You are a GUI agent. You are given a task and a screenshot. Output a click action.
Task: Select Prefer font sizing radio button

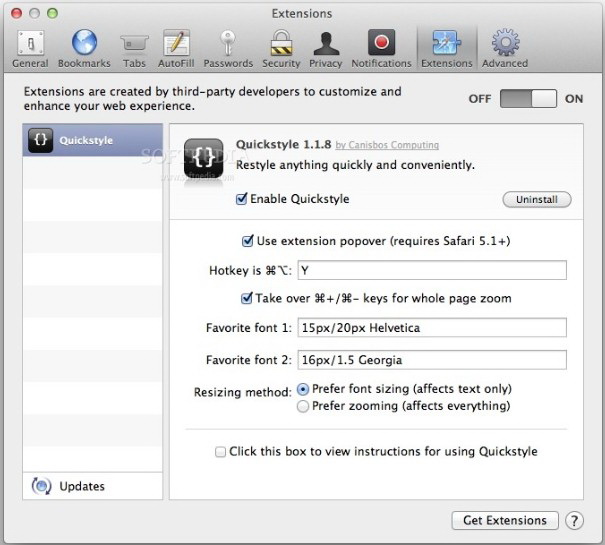pos(303,389)
